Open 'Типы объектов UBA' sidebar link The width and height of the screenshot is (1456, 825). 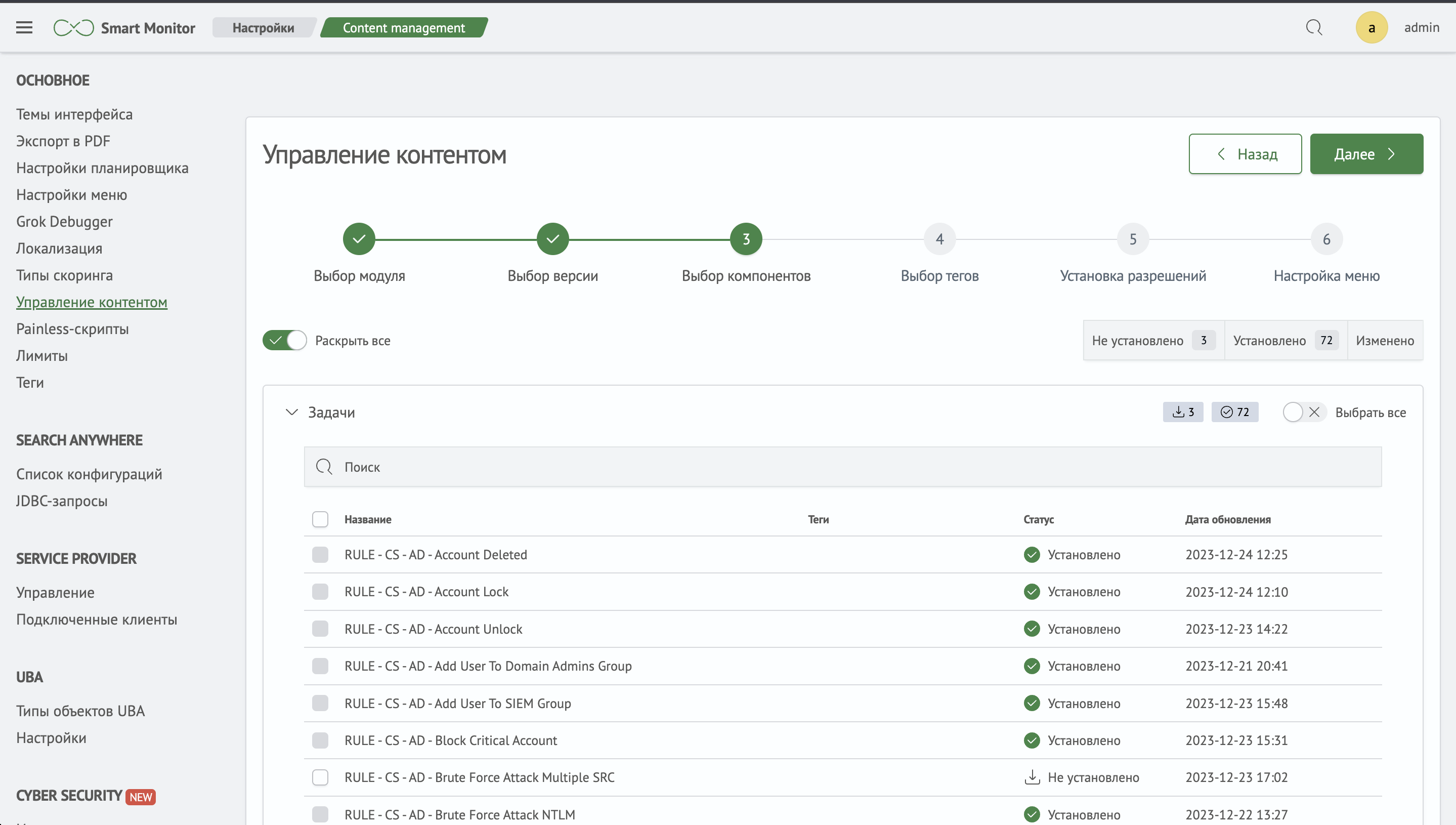pyautogui.click(x=80, y=711)
